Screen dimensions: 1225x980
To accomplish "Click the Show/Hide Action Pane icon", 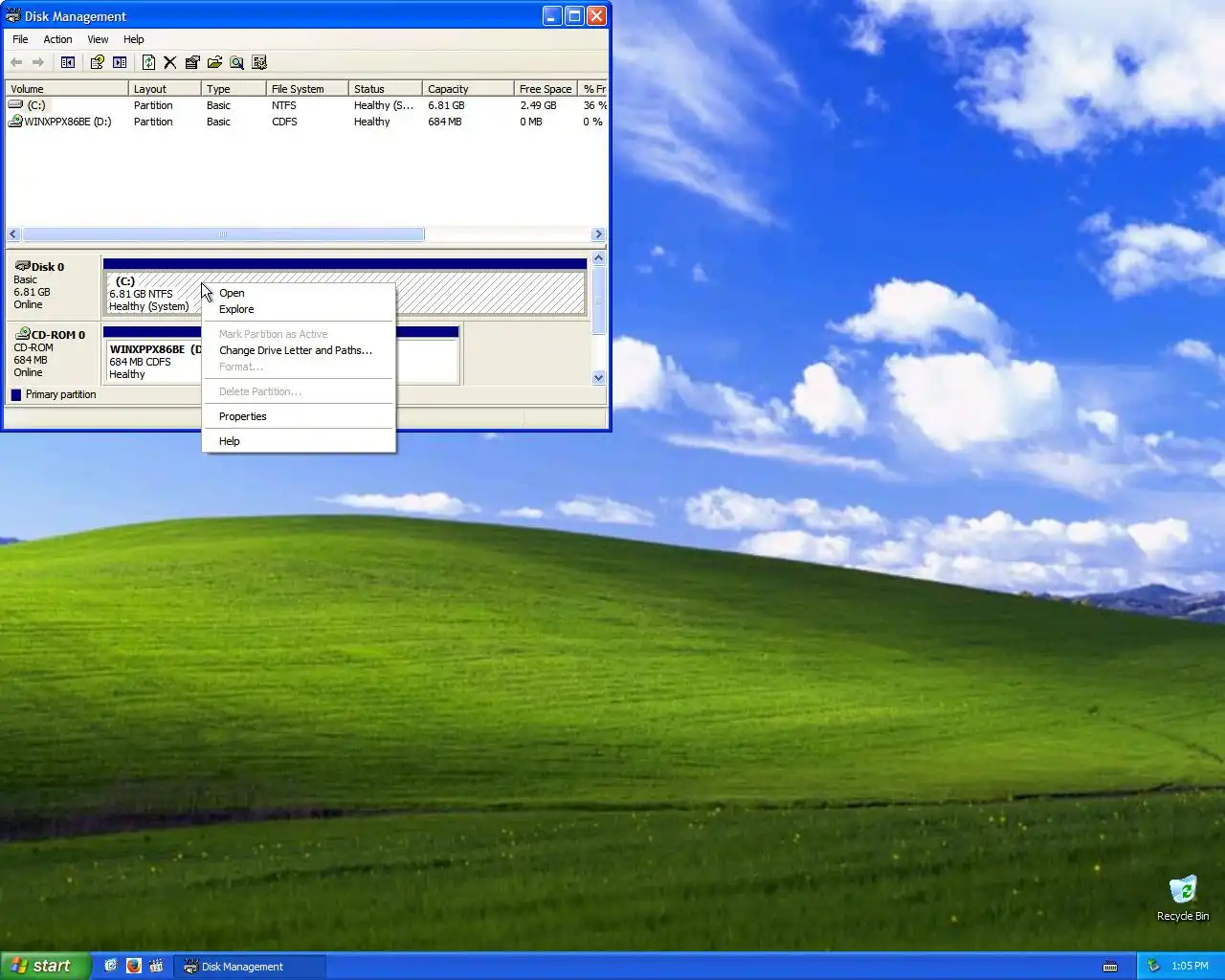I will pyautogui.click(x=120, y=62).
